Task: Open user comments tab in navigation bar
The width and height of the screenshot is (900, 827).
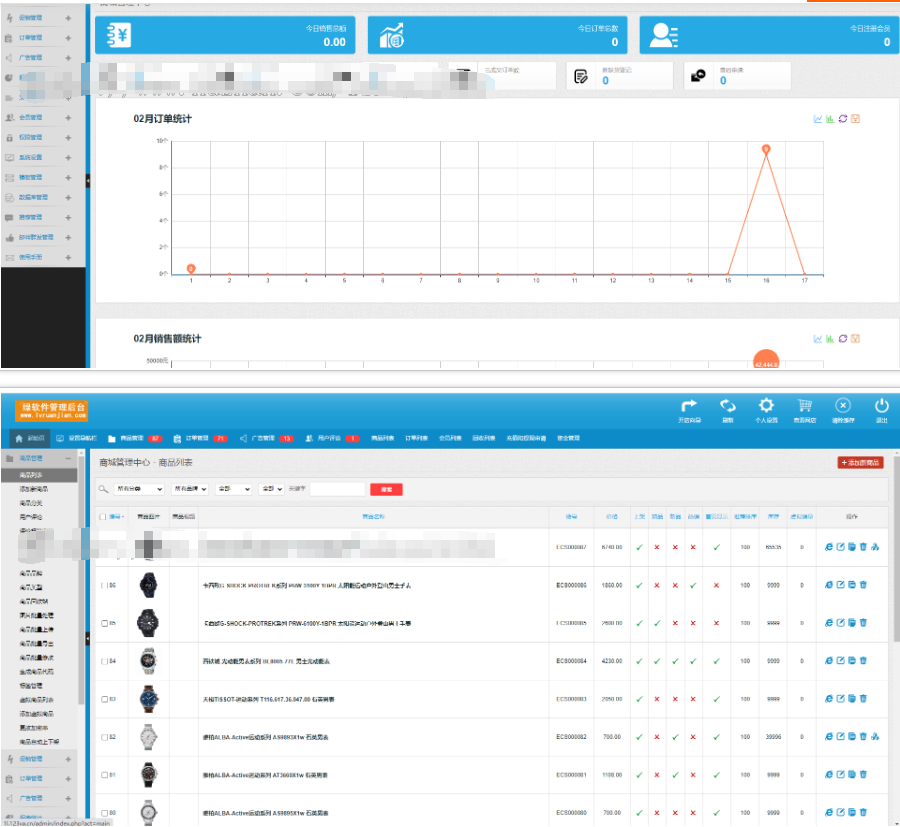Action: [332, 438]
